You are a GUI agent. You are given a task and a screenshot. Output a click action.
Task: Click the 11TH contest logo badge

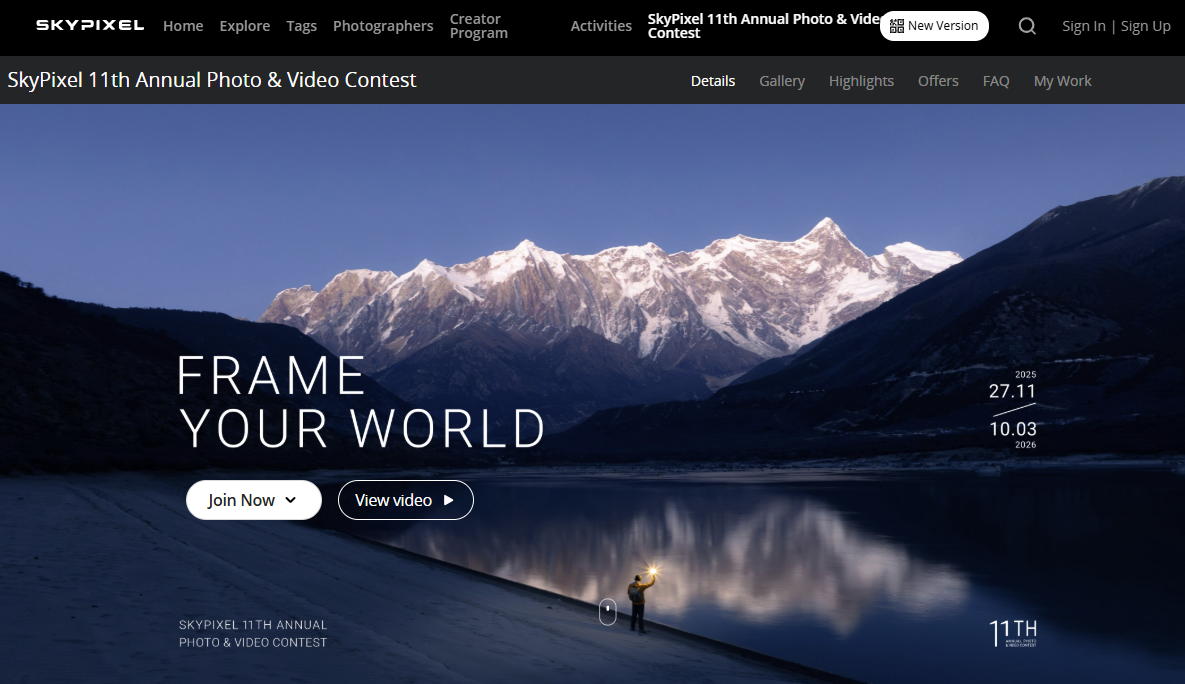point(1013,633)
